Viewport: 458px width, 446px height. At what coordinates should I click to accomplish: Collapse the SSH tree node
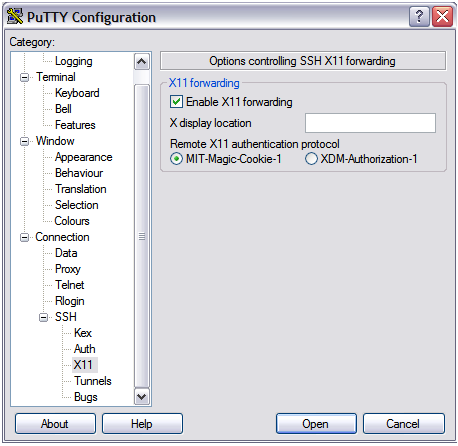coord(43,317)
